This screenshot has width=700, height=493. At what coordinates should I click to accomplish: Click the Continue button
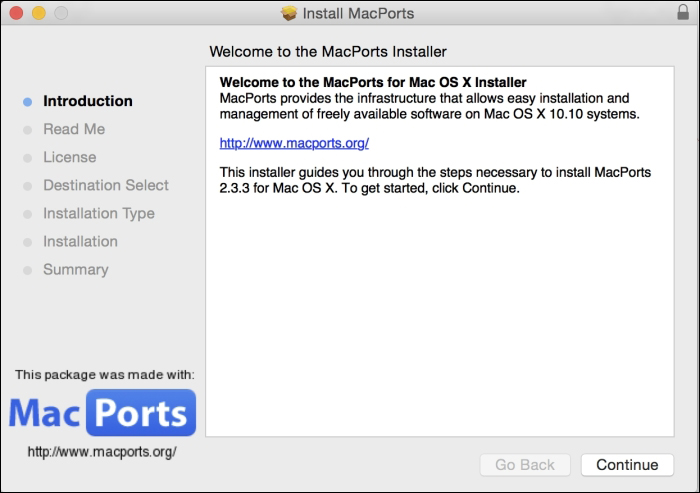coord(627,465)
